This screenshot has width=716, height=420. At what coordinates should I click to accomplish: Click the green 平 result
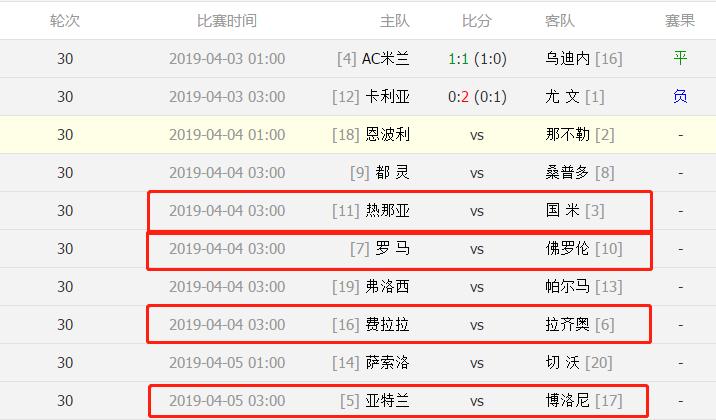680,58
